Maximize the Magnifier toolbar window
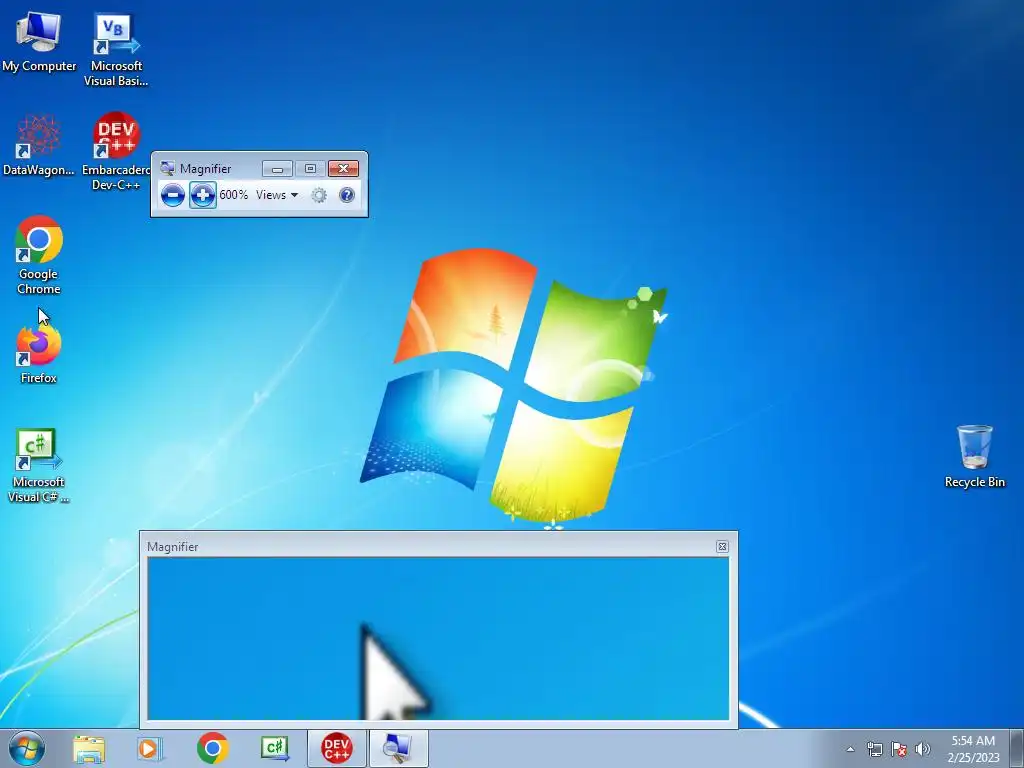Screen dimensions: 1024x768 click(310, 169)
